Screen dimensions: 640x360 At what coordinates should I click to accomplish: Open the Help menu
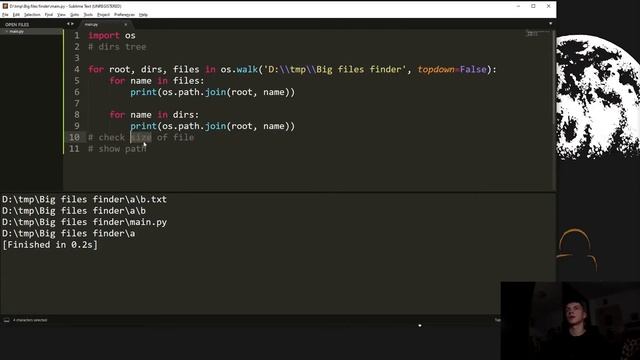tap(143, 15)
